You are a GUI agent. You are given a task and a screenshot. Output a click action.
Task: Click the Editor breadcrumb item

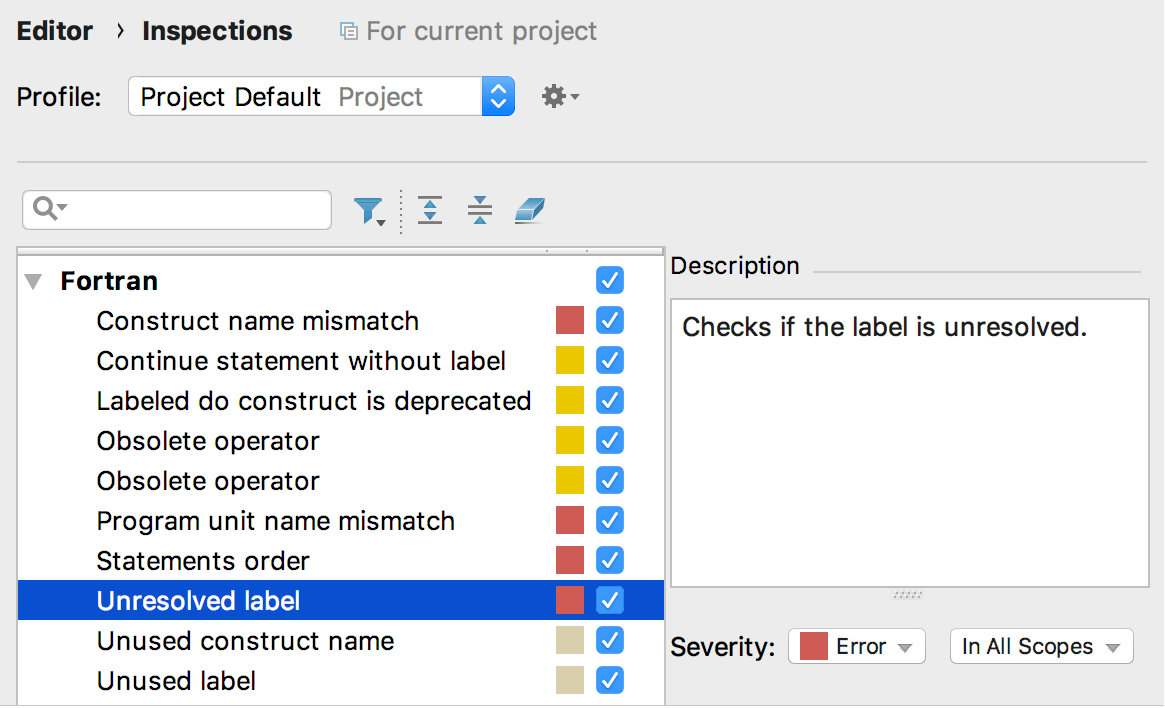pyautogui.click(x=54, y=31)
